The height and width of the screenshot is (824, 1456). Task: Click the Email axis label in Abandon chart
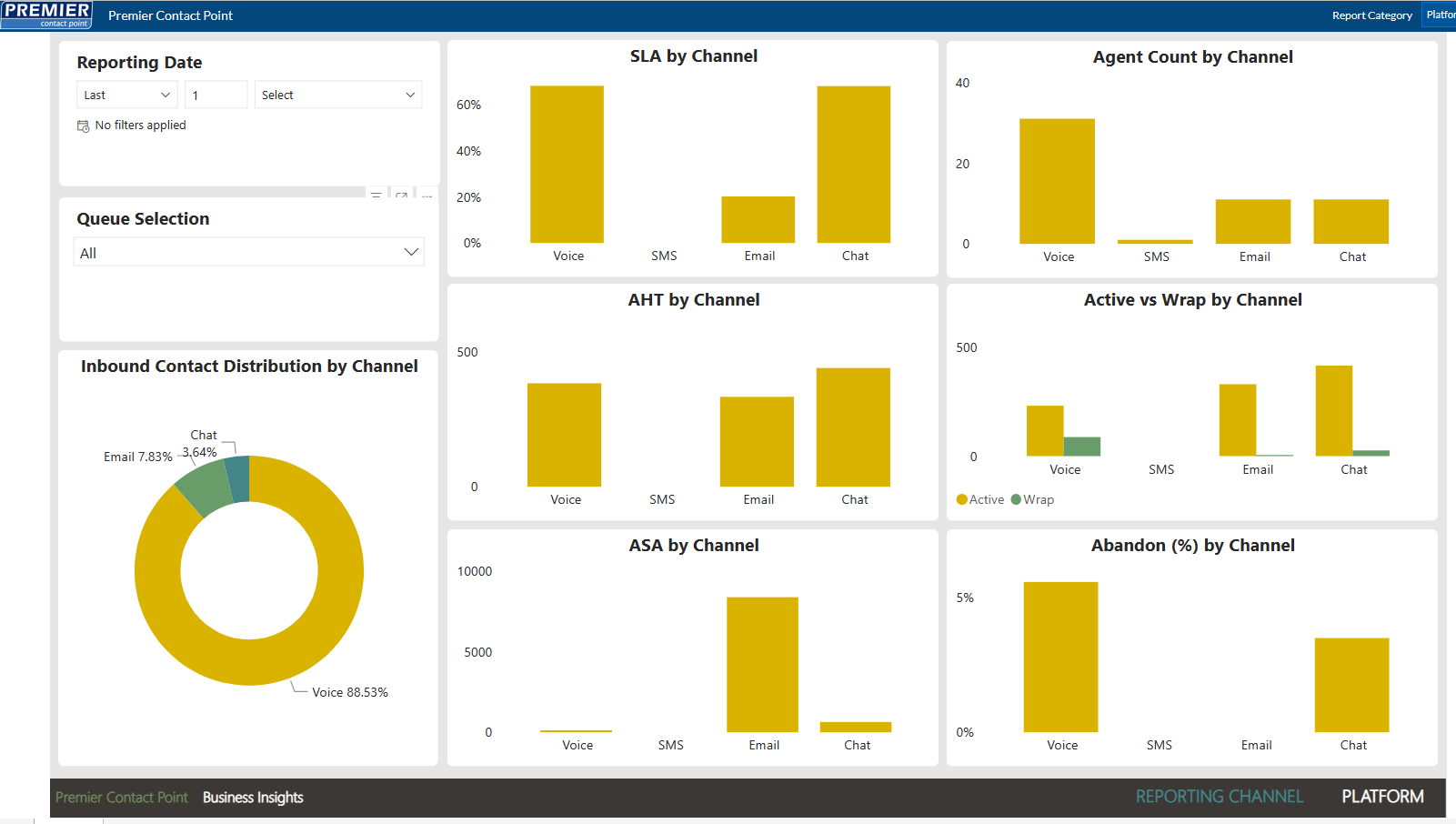[1257, 745]
